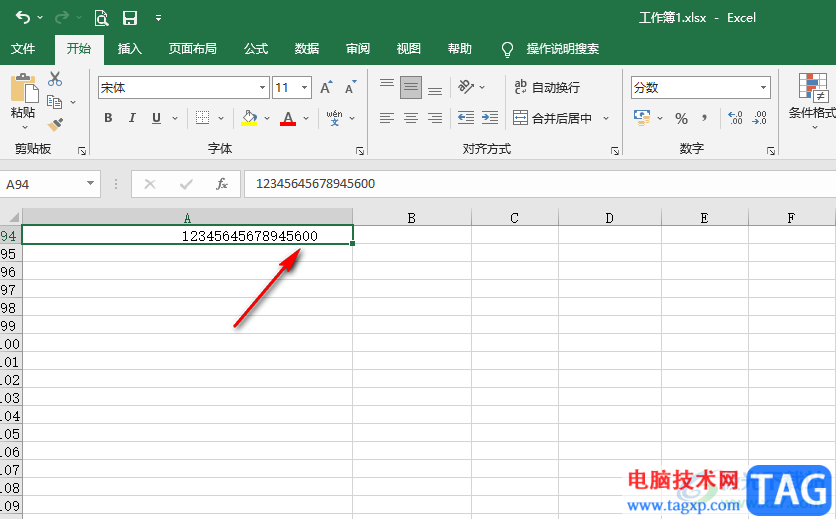The height and width of the screenshot is (519, 836).
Task: Click the Insert Function fx button
Action: [222, 184]
